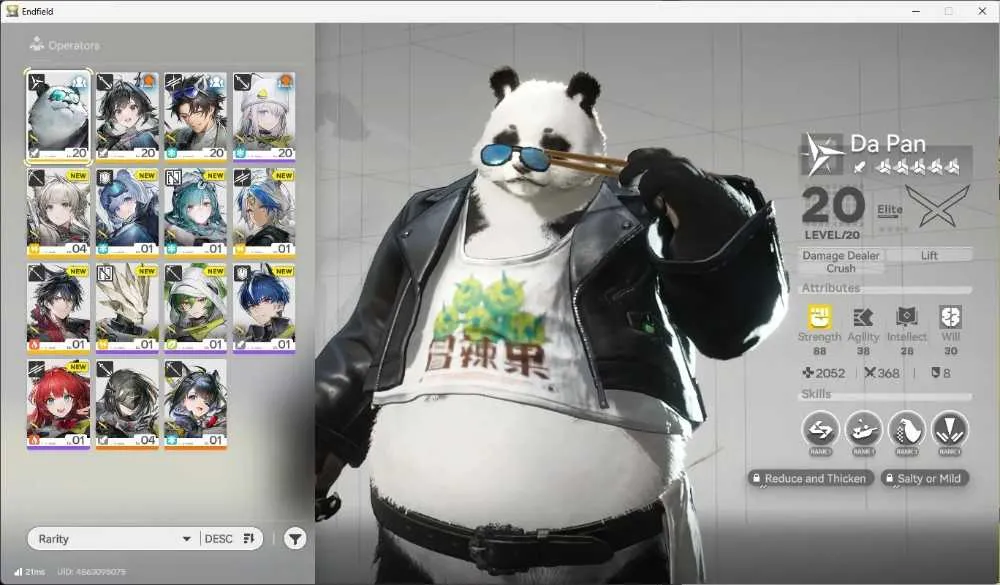Click the Operators header icon
Image resolution: width=1000 pixels, height=585 pixels.
pos(36,44)
